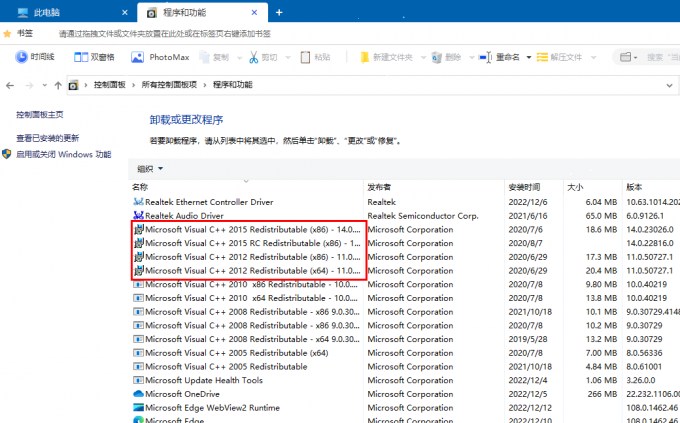
Task: Open the 组织 organize dropdown
Action: point(150,169)
